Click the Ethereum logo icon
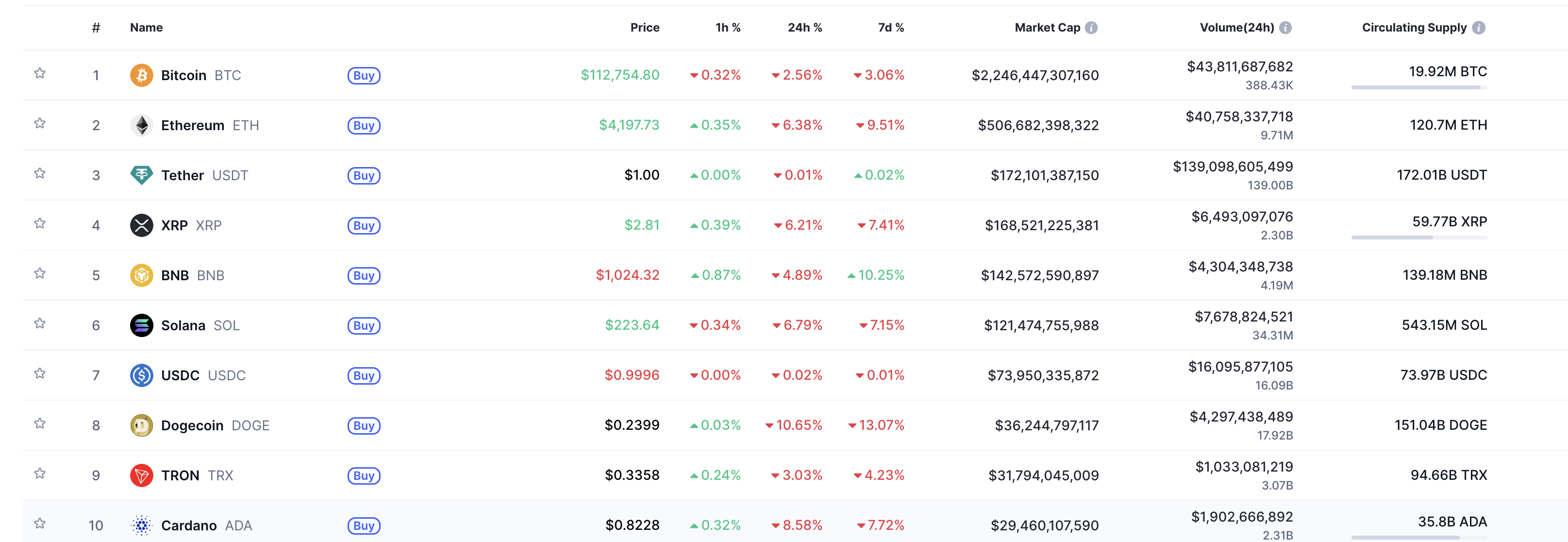This screenshot has height=542, width=1568. tap(141, 125)
